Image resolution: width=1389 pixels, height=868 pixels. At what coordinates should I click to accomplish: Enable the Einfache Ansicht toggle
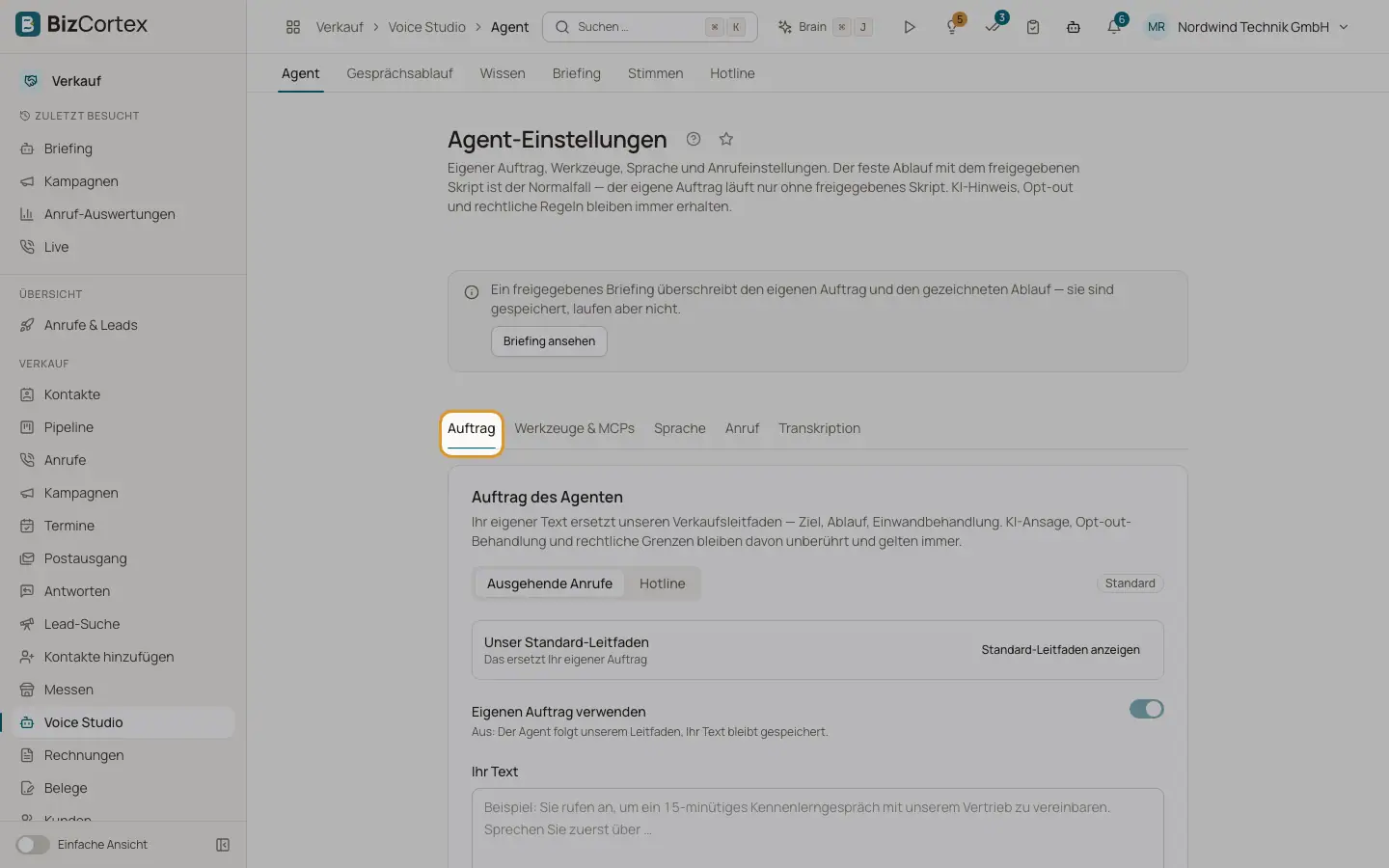33,845
